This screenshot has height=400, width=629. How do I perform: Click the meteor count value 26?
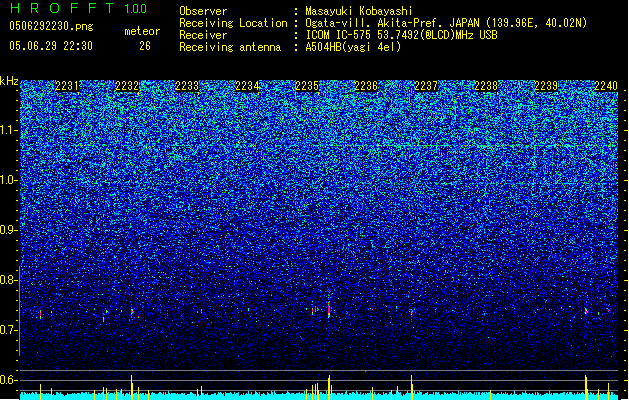point(145,46)
